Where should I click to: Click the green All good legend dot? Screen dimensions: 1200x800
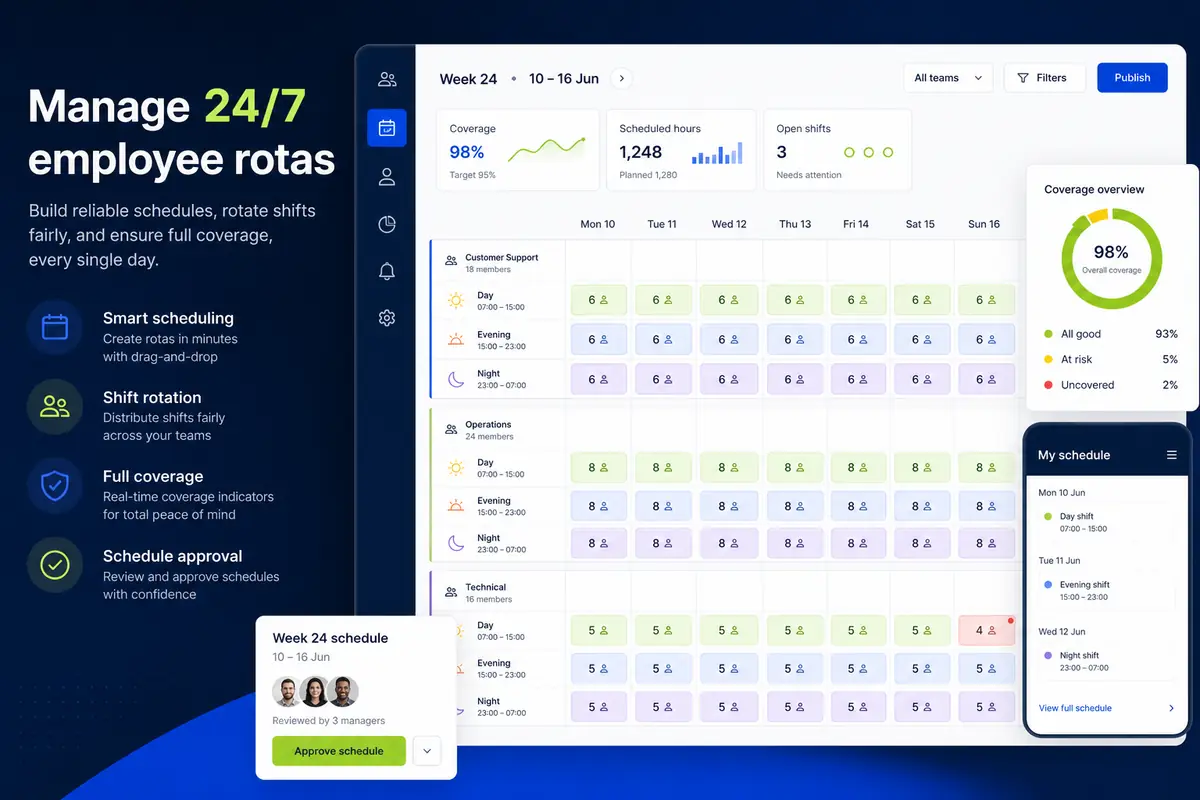(1048, 334)
